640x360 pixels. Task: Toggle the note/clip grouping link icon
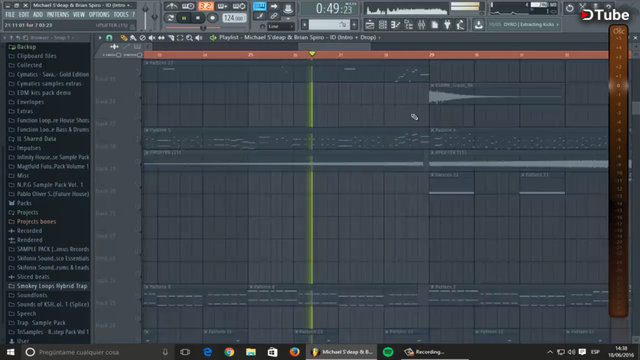coord(274,16)
